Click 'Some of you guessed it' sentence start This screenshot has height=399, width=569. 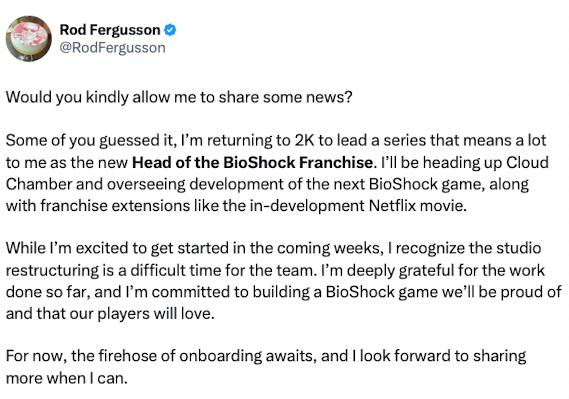point(91,141)
